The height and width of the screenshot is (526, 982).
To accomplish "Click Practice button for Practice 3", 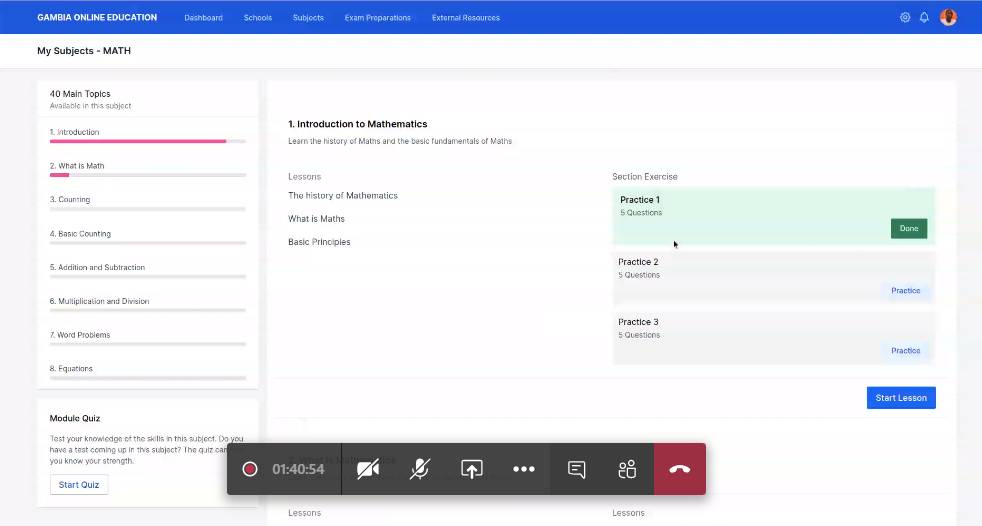I will (906, 351).
